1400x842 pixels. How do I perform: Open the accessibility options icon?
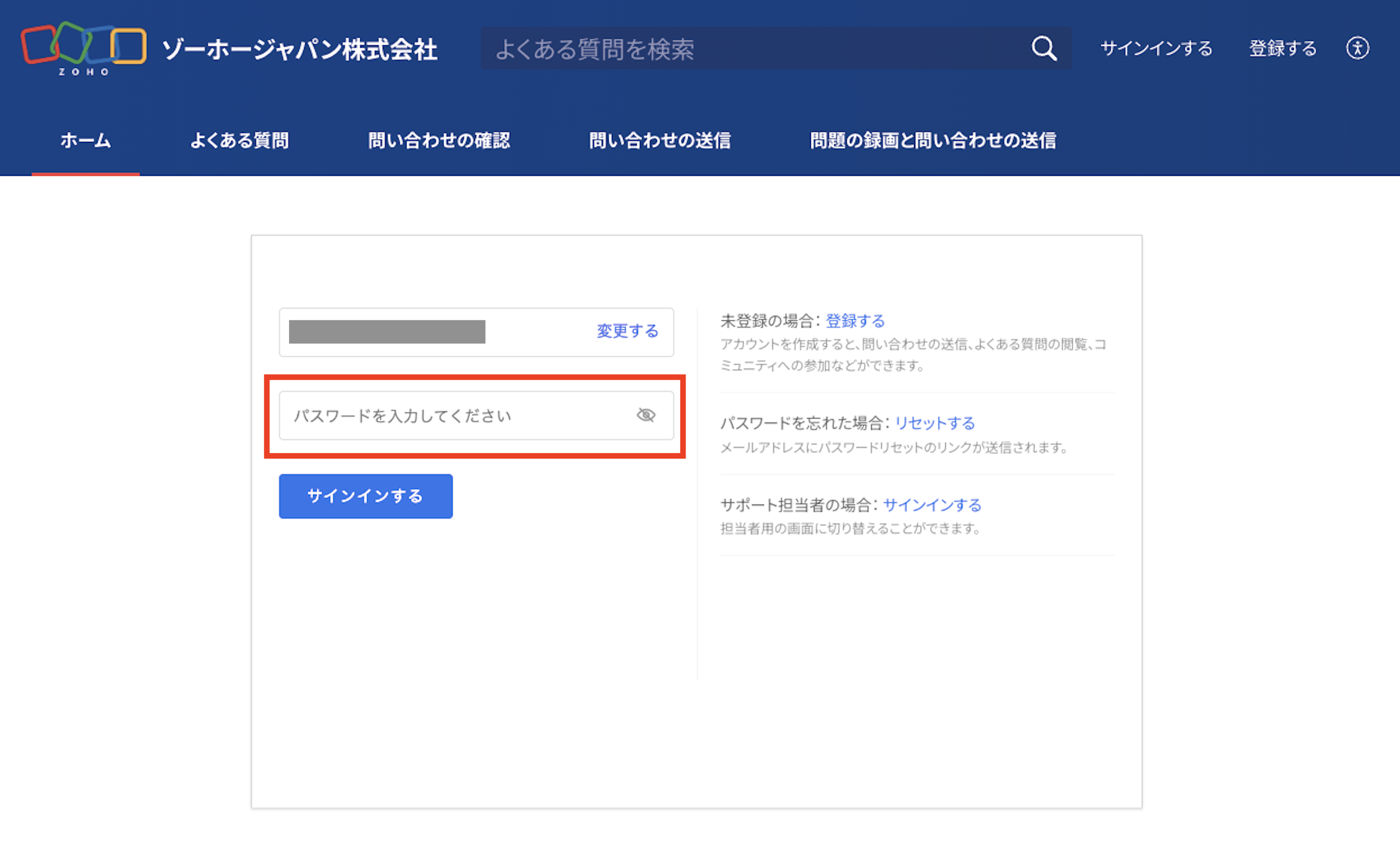pyautogui.click(x=1357, y=48)
